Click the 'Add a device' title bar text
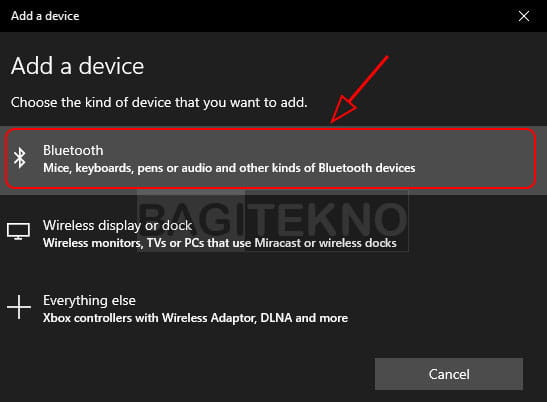 tap(45, 16)
